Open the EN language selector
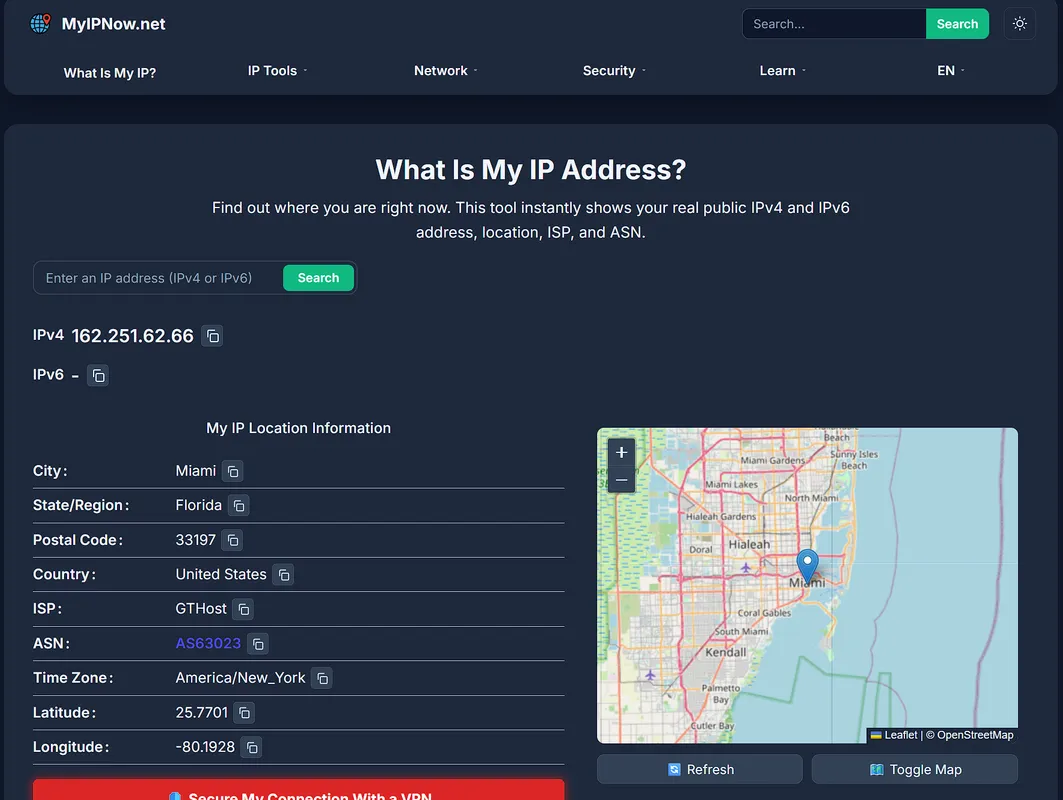Image resolution: width=1063 pixels, height=800 pixels. click(950, 71)
